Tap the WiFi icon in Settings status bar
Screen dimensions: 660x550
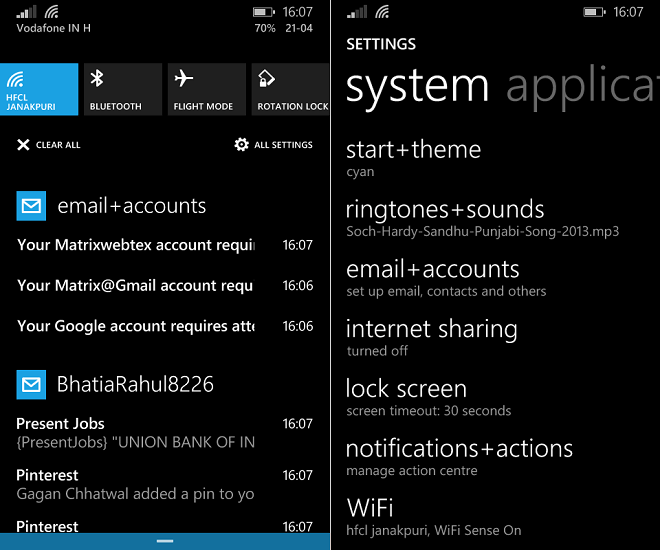382,12
